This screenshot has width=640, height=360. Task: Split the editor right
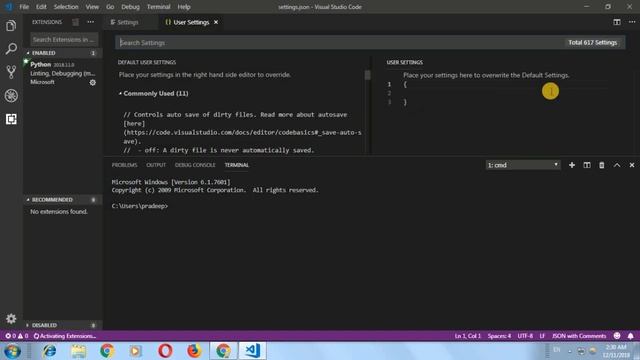point(617,22)
